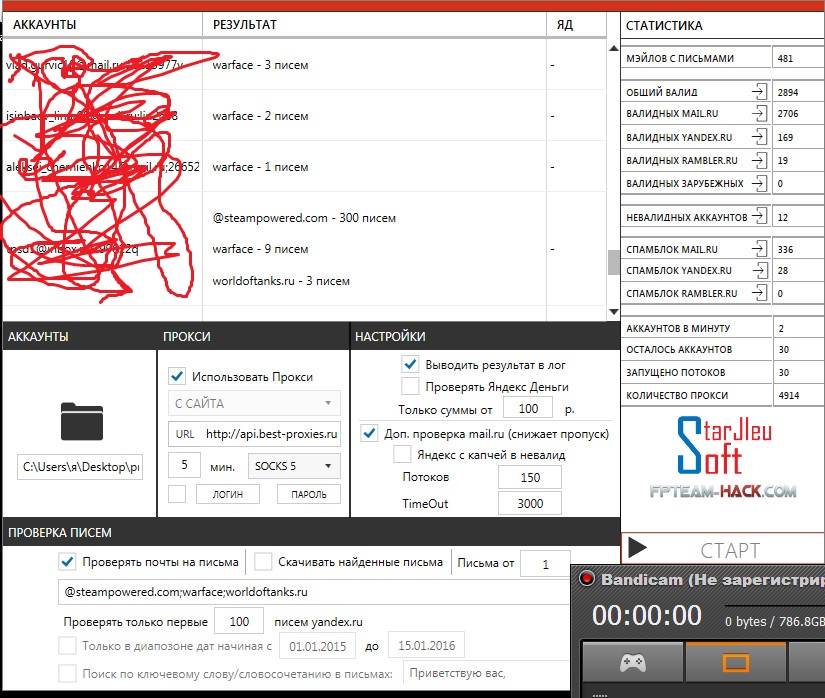The width and height of the screenshot is (825, 698).
Task: Click the ПАРОЛЬ proxy button
Action: (309, 494)
